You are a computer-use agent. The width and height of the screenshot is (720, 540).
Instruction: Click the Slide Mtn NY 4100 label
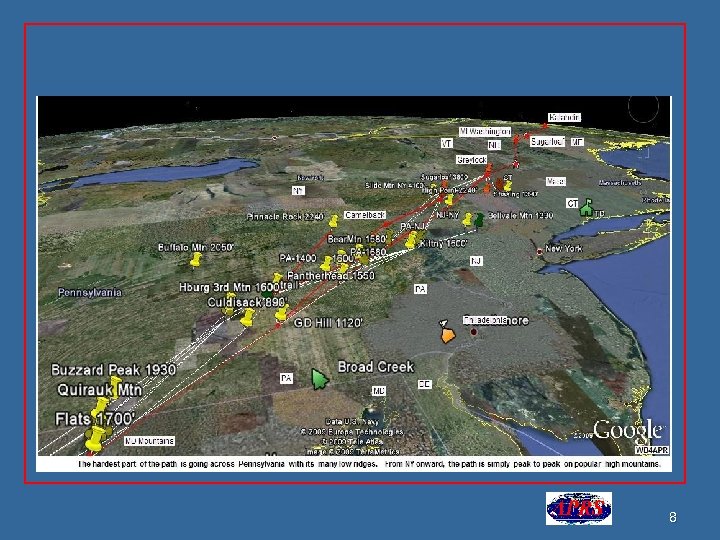(x=394, y=186)
